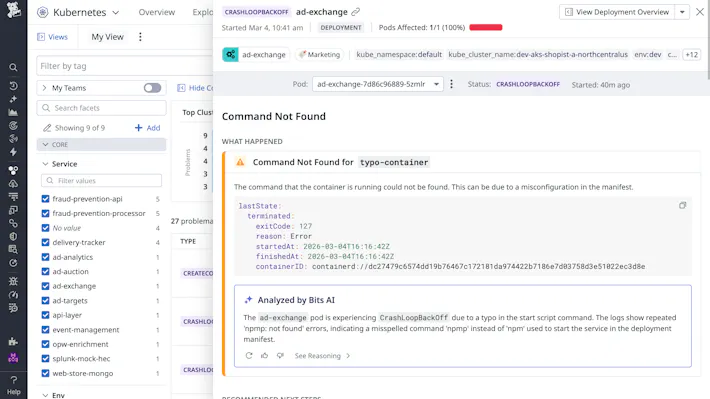
Task: Close the ad-exchange side panel
Action: point(700,12)
